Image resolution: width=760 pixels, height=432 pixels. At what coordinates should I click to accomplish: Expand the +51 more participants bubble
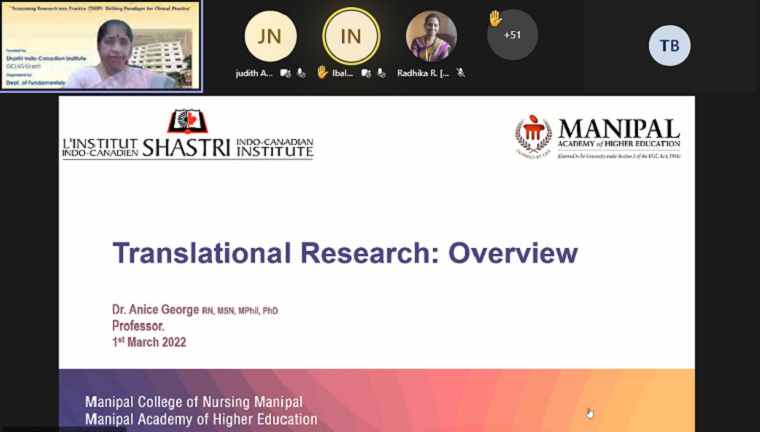click(x=513, y=37)
